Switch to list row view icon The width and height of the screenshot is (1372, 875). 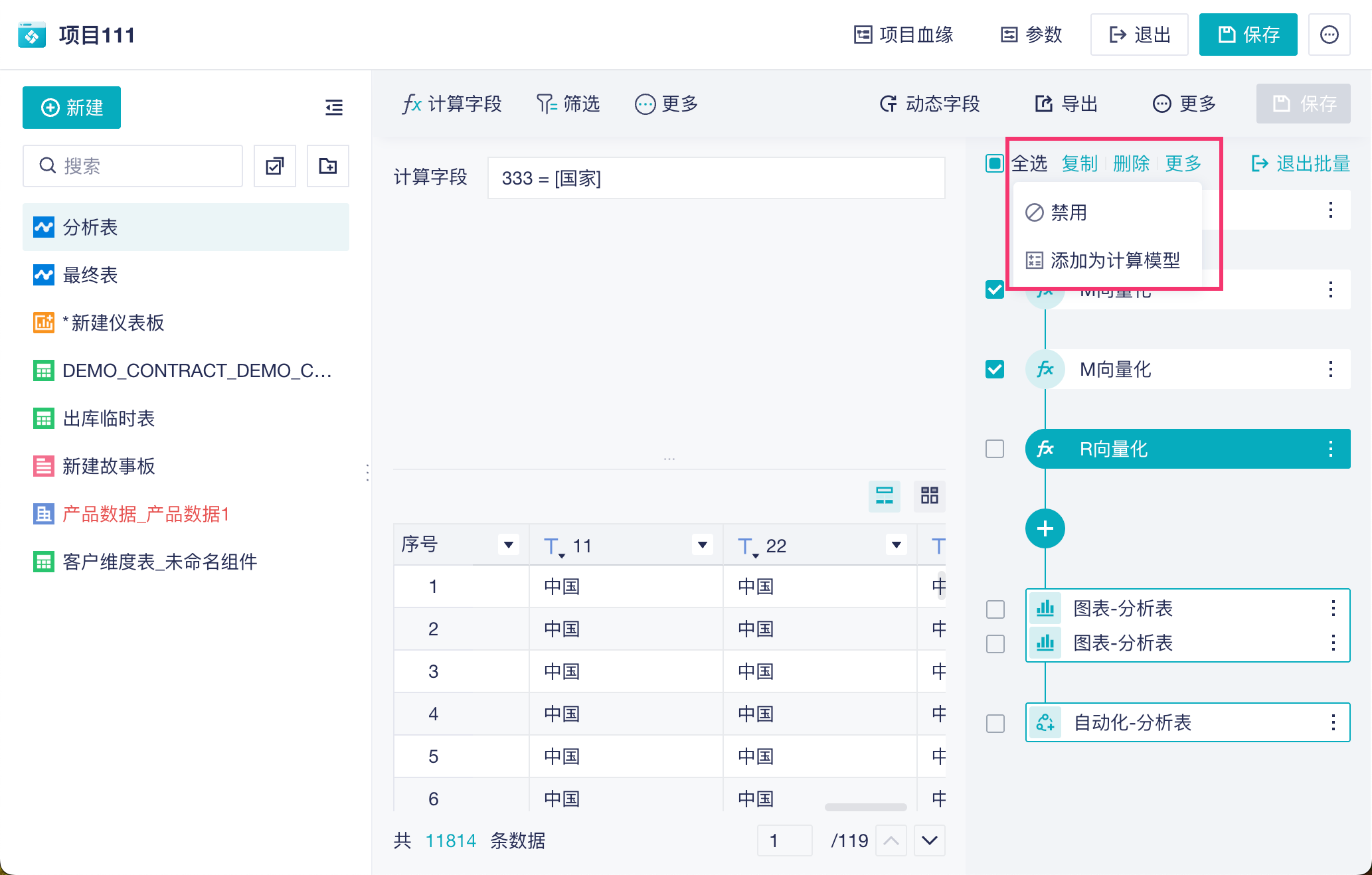(x=884, y=495)
